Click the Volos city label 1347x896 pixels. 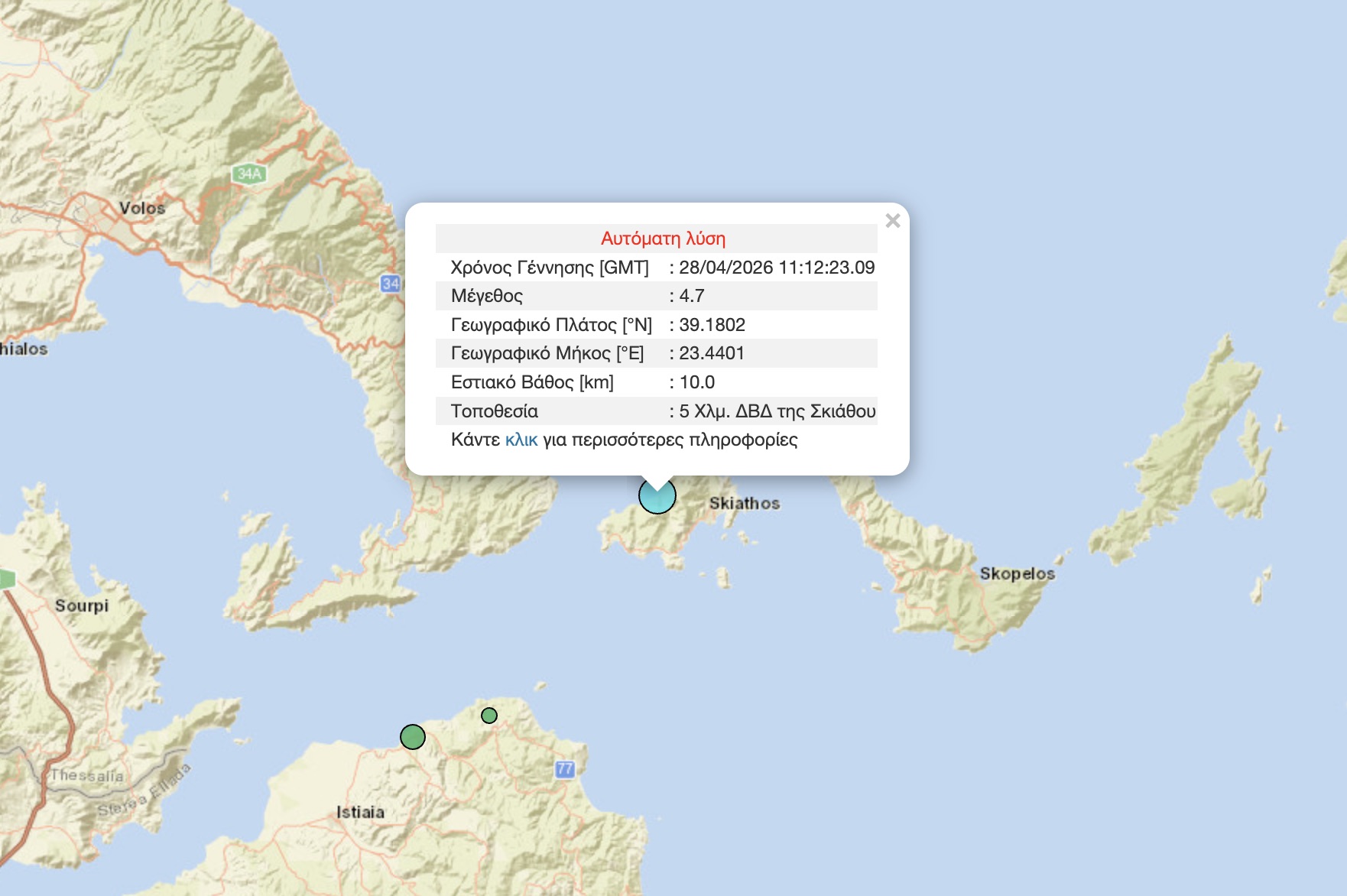coord(142,208)
